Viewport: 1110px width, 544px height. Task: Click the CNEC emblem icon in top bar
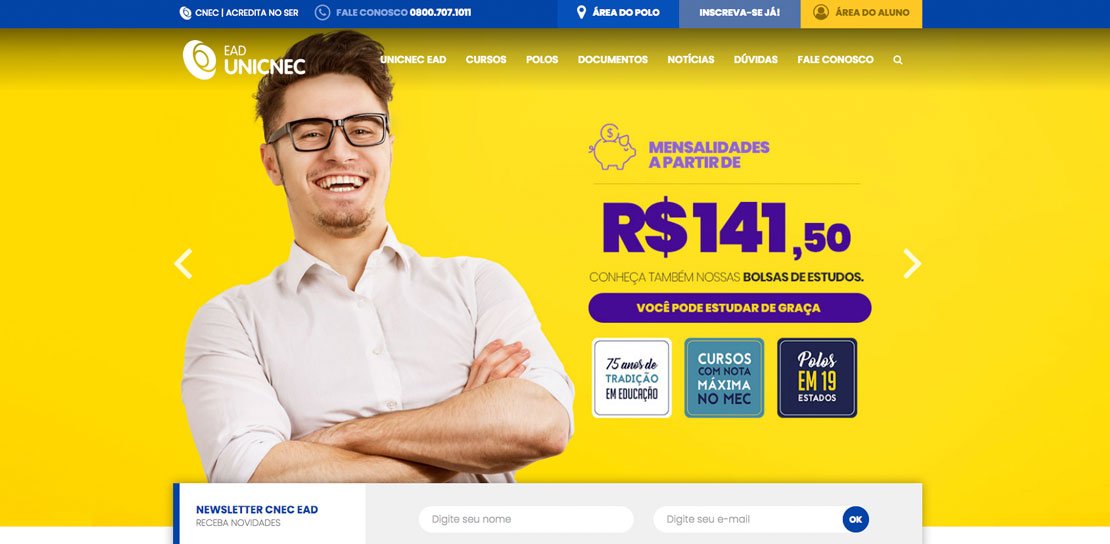(x=185, y=13)
